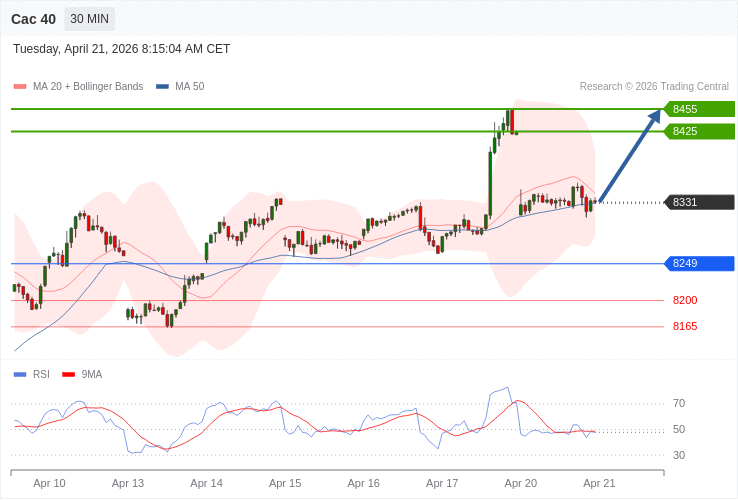Click the Apr 13 date axis label
The width and height of the screenshot is (738, 500).
(x=128, y=483)
